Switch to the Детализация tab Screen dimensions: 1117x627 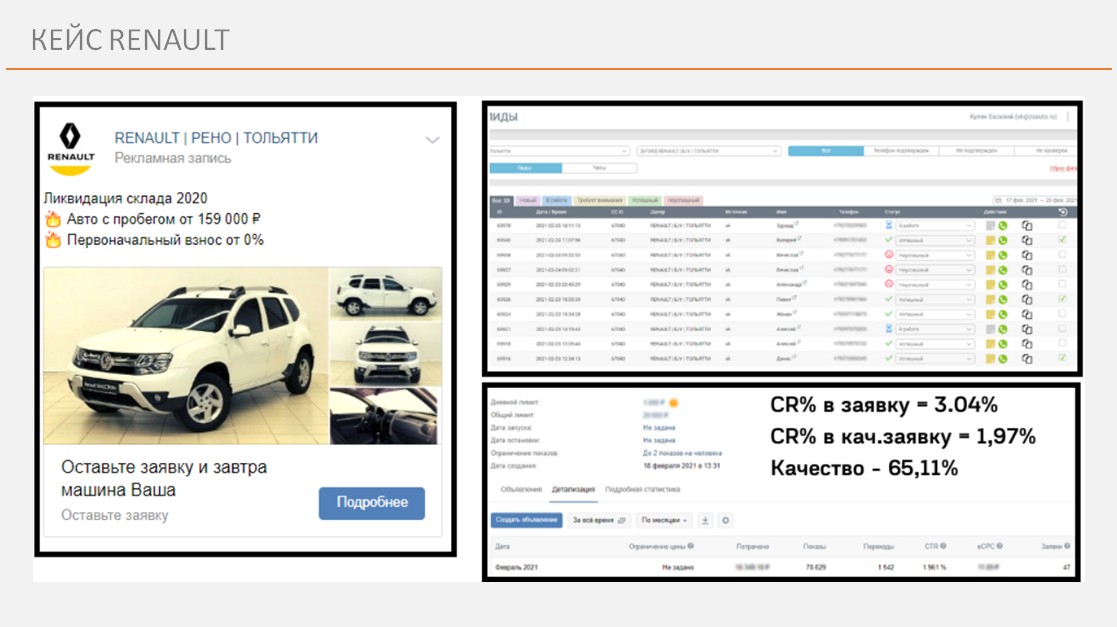573,489
